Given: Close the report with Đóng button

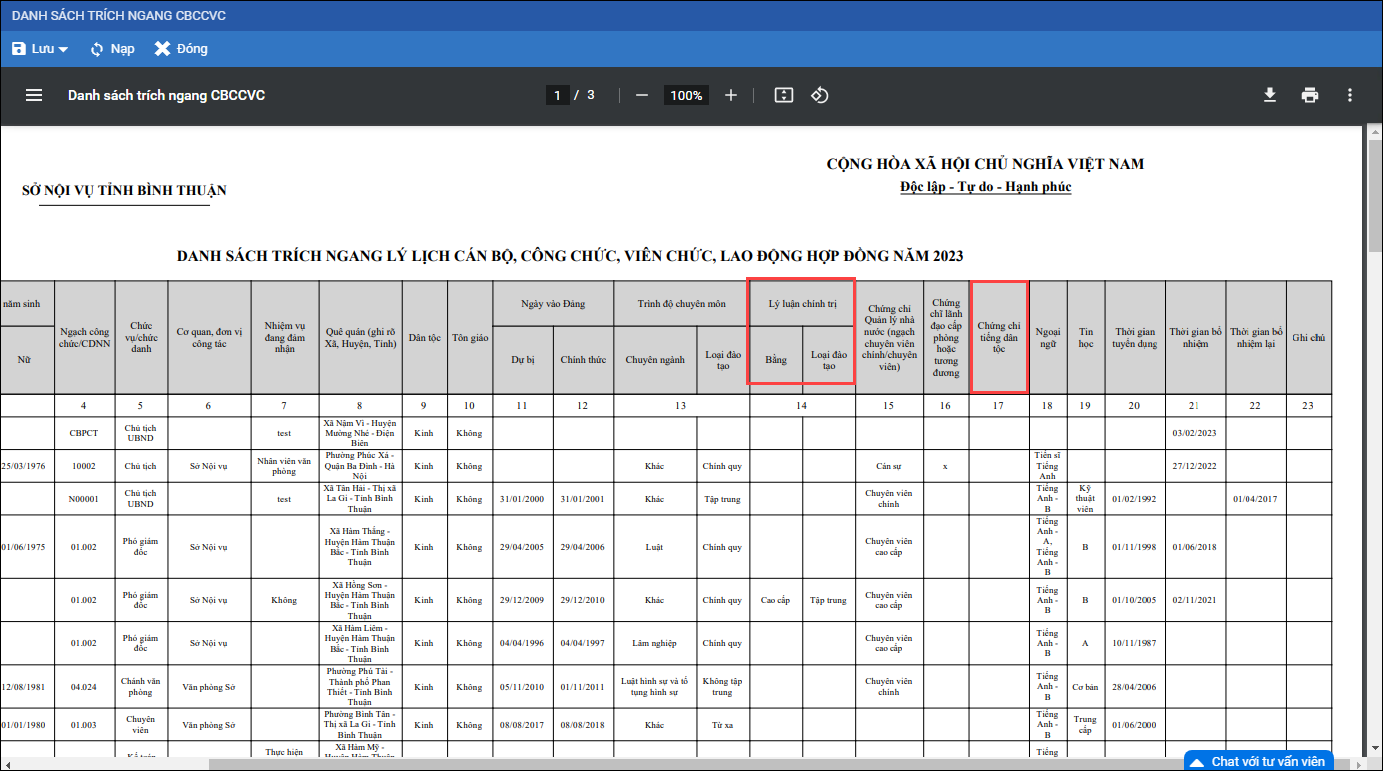Looking at the screenshot, I should (x=181, y=49).
